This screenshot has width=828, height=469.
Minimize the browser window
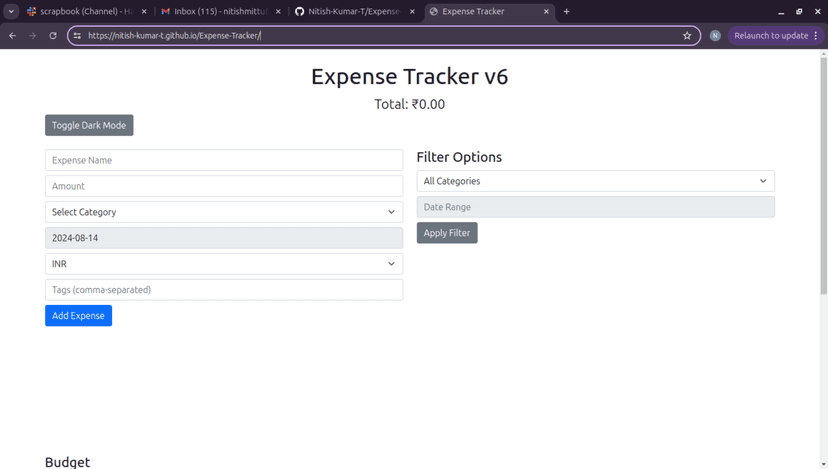coord(781,11)
